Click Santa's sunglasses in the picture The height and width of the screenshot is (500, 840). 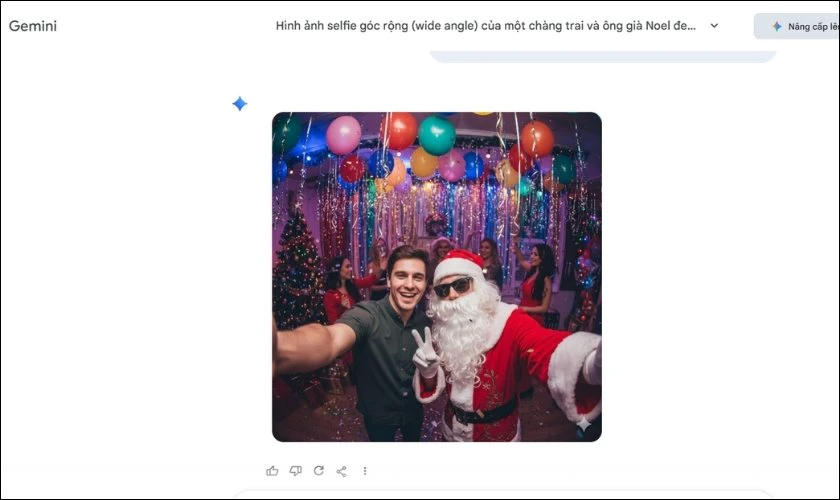(x=453, y=287)
